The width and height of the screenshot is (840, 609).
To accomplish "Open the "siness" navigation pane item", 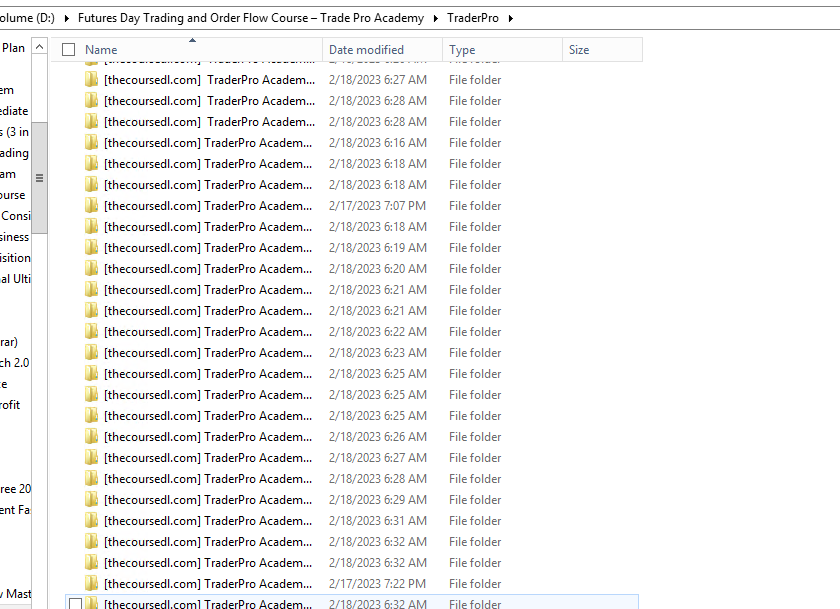I will pos(14,237).
